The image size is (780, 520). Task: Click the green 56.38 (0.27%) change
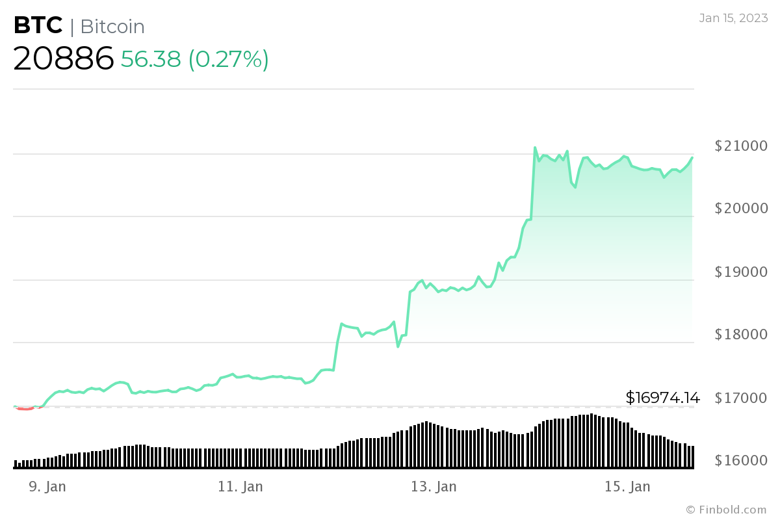[194, 59]
